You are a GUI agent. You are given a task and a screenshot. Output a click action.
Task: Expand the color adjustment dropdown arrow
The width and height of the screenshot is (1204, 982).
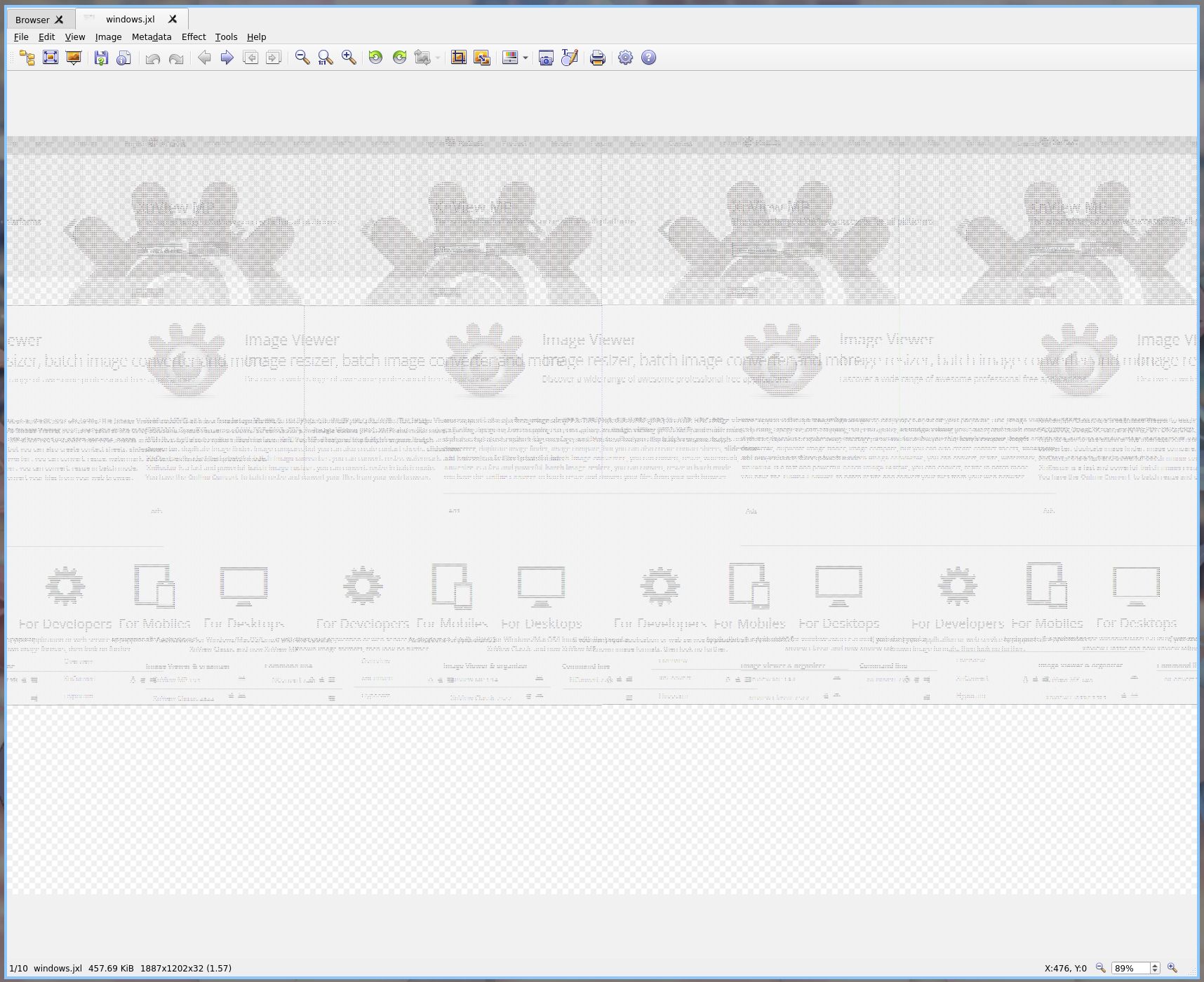click(526, 58)
